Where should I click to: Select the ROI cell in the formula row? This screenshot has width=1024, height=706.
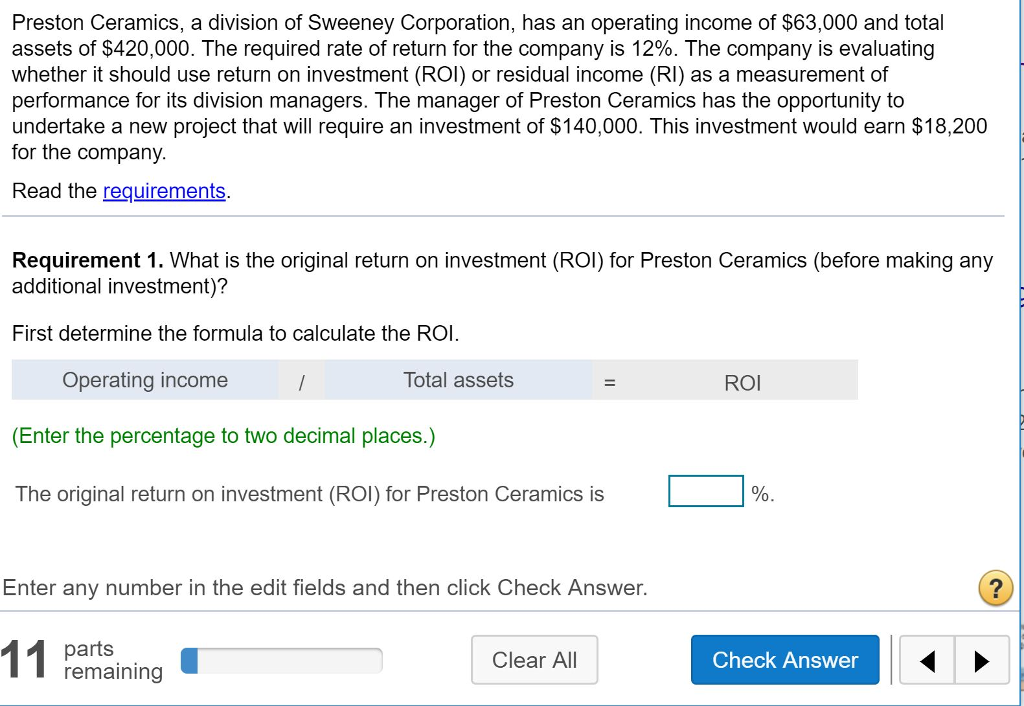pos(744,383)
